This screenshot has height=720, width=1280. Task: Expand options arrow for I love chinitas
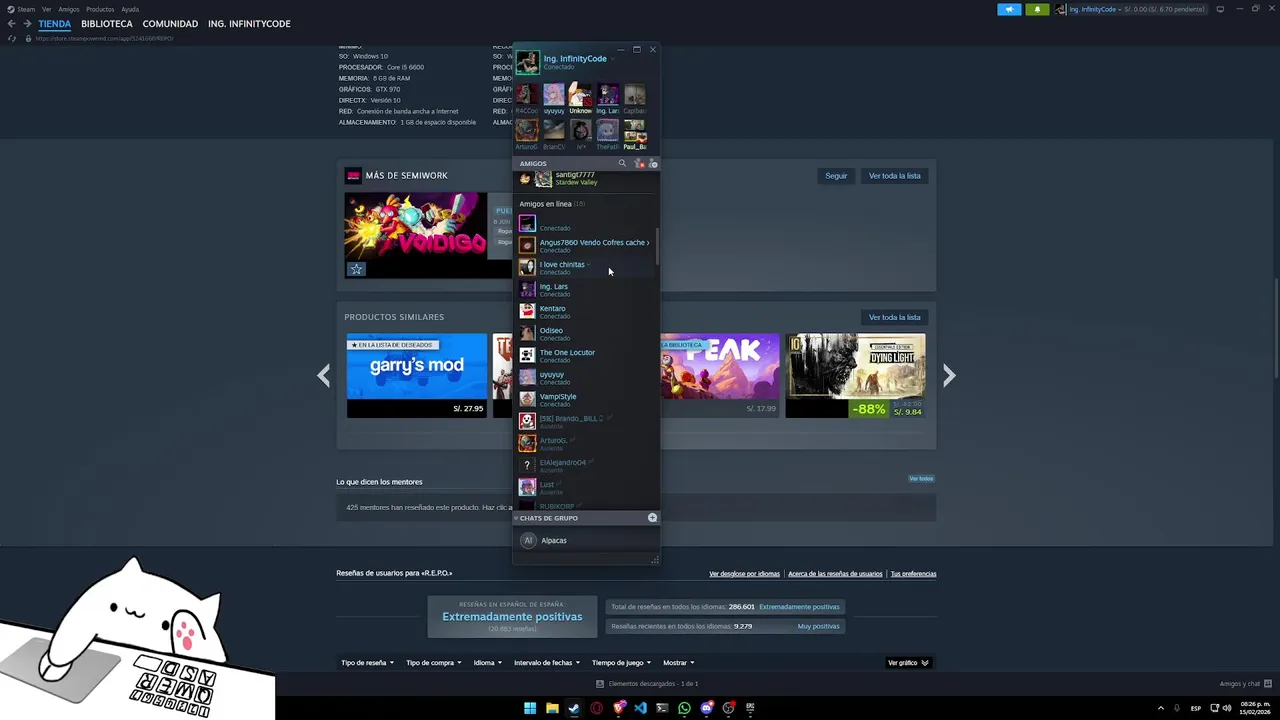point(589,265)
